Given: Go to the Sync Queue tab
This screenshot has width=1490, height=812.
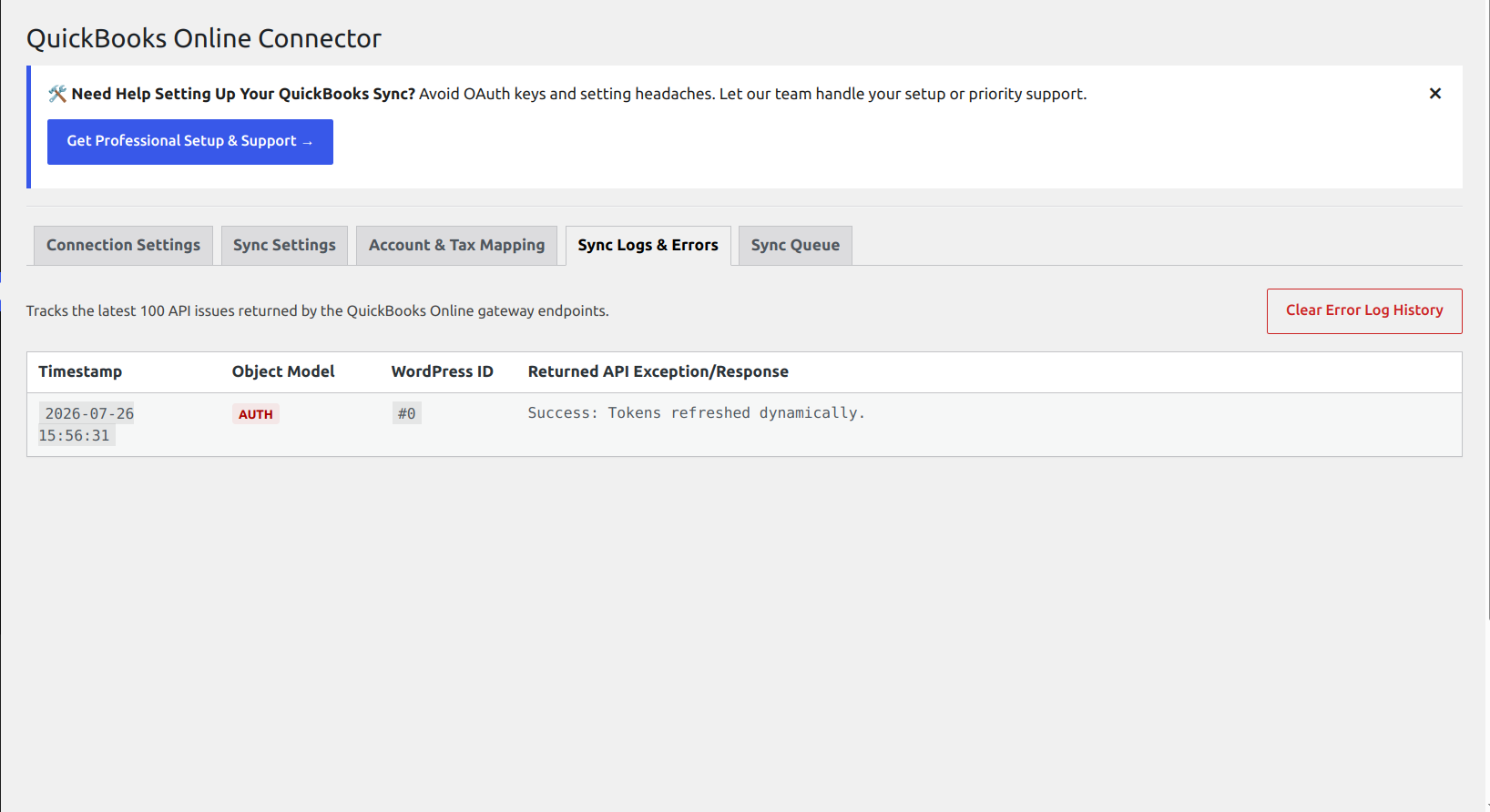Looking at the screenshot, I should 795,246.
